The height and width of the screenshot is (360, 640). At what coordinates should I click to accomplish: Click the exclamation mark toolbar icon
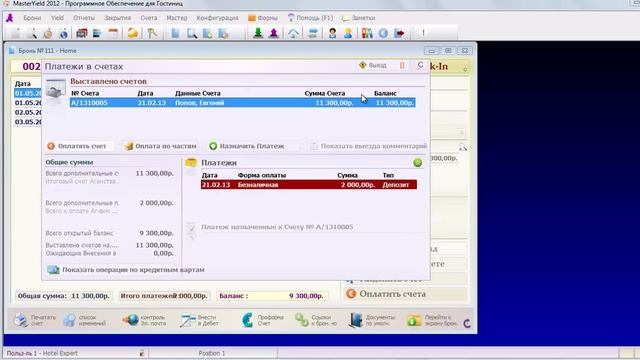pyautogui.click(x=423, y=33)
